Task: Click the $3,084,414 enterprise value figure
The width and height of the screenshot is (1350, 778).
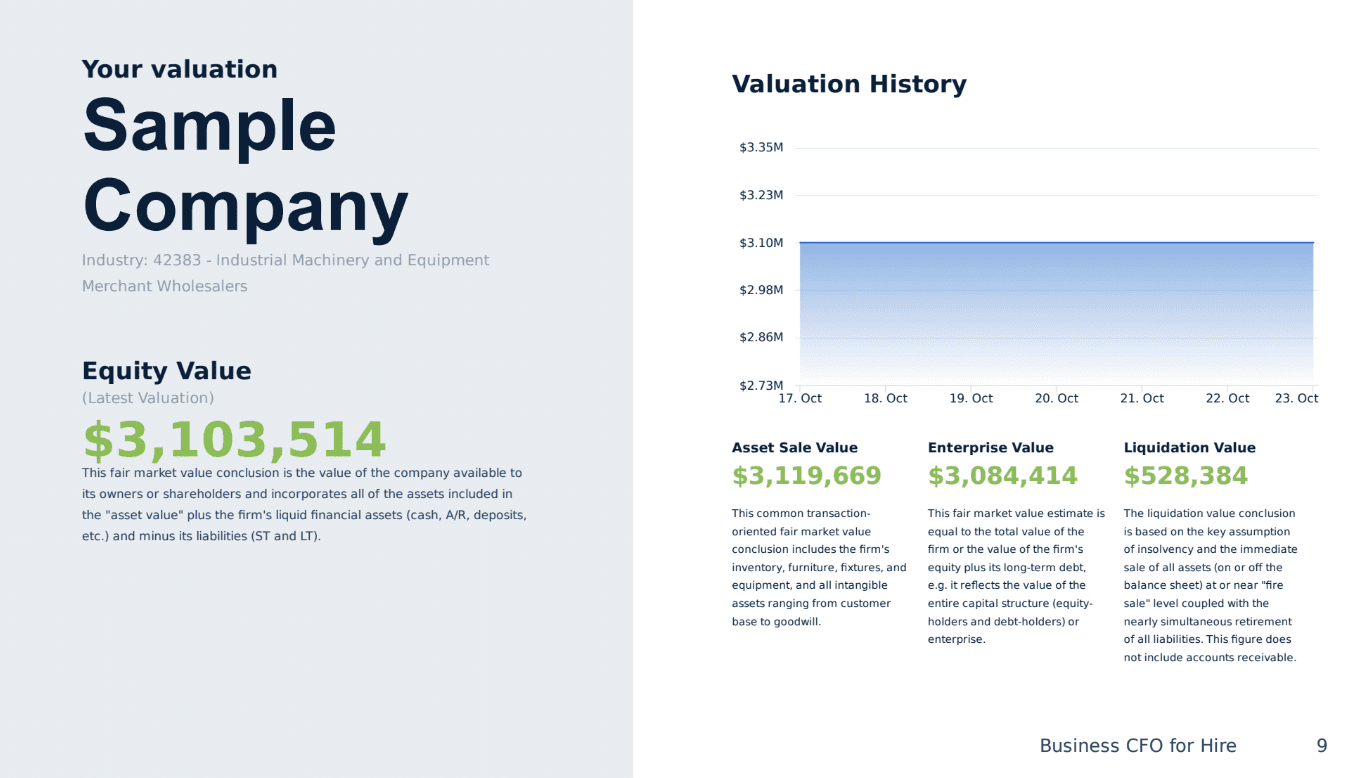Action: [x=1003, y=476]
